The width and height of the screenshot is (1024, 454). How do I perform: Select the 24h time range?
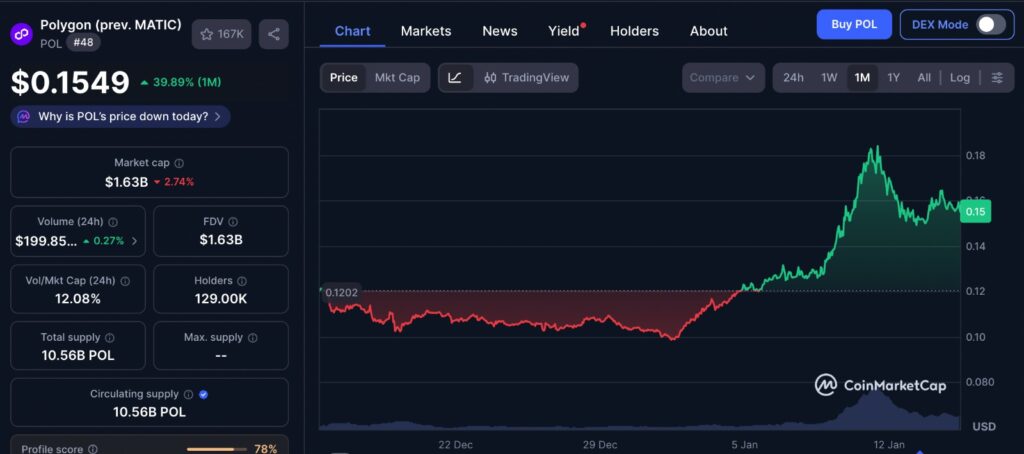[x=793, y=78]
